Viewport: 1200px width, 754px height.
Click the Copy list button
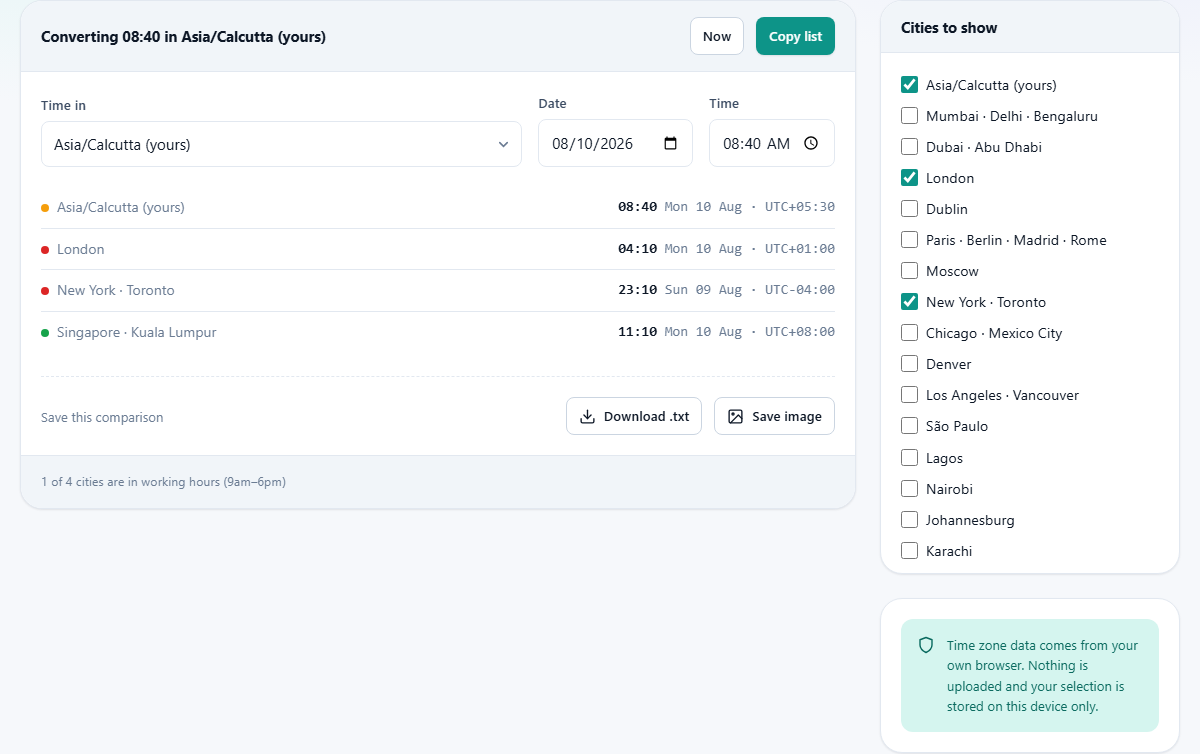click(795, 36)
